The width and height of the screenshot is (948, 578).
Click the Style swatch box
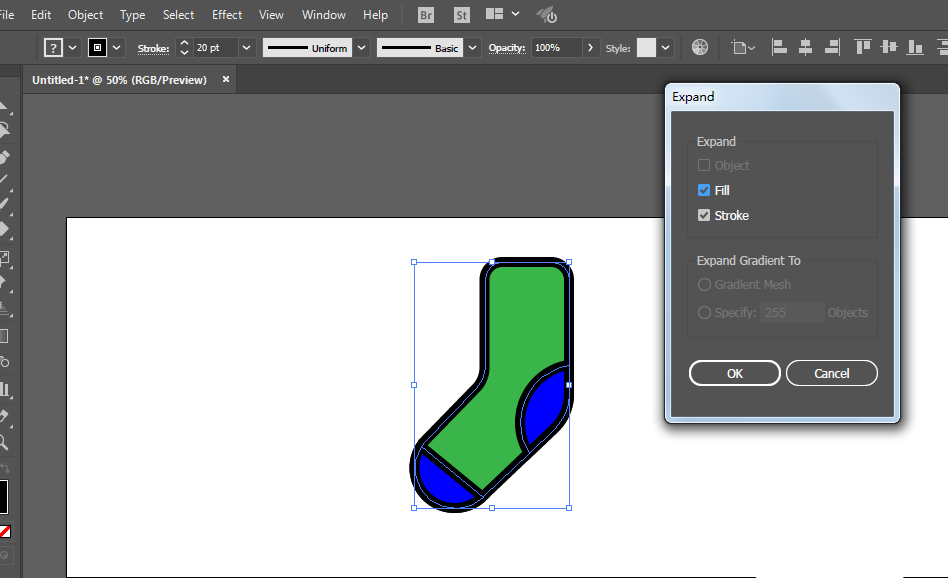point(646,48)
